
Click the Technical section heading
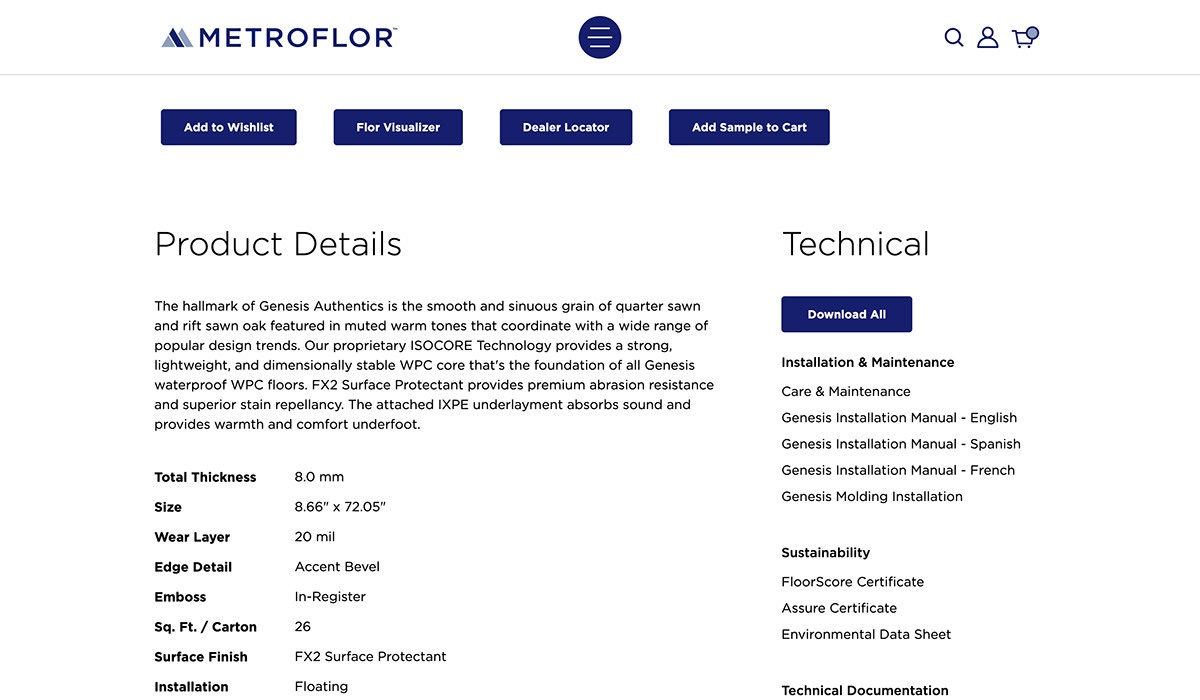pos(856,244)
